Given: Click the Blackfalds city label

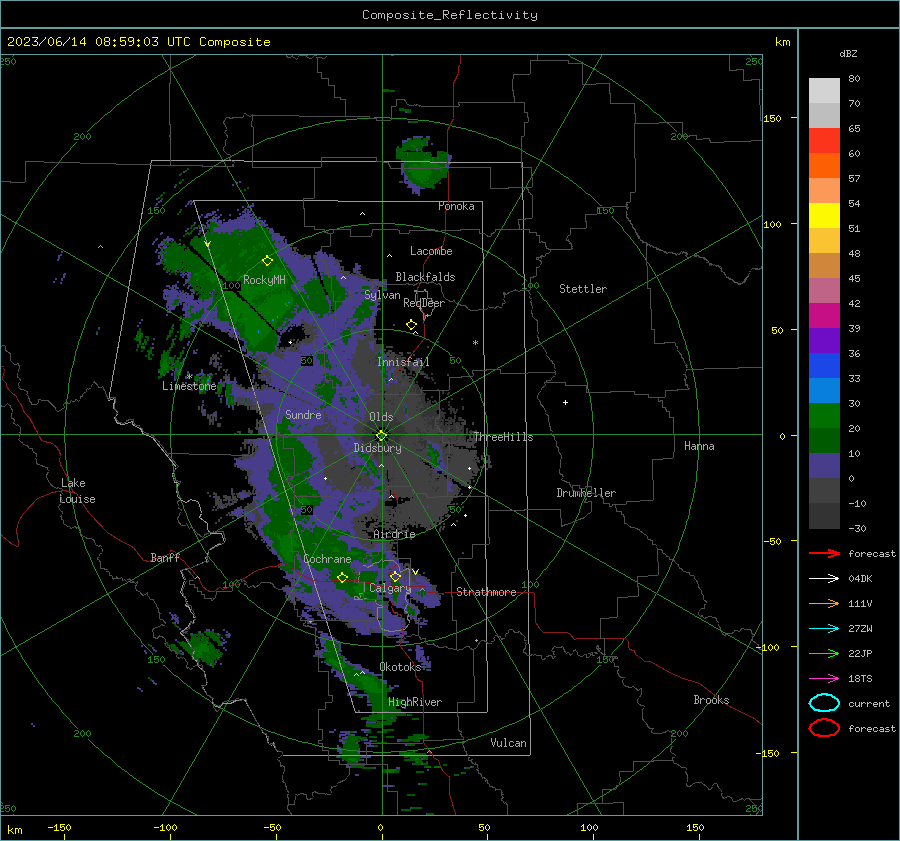Looking at the screenshot, I should tap(425, 277).
